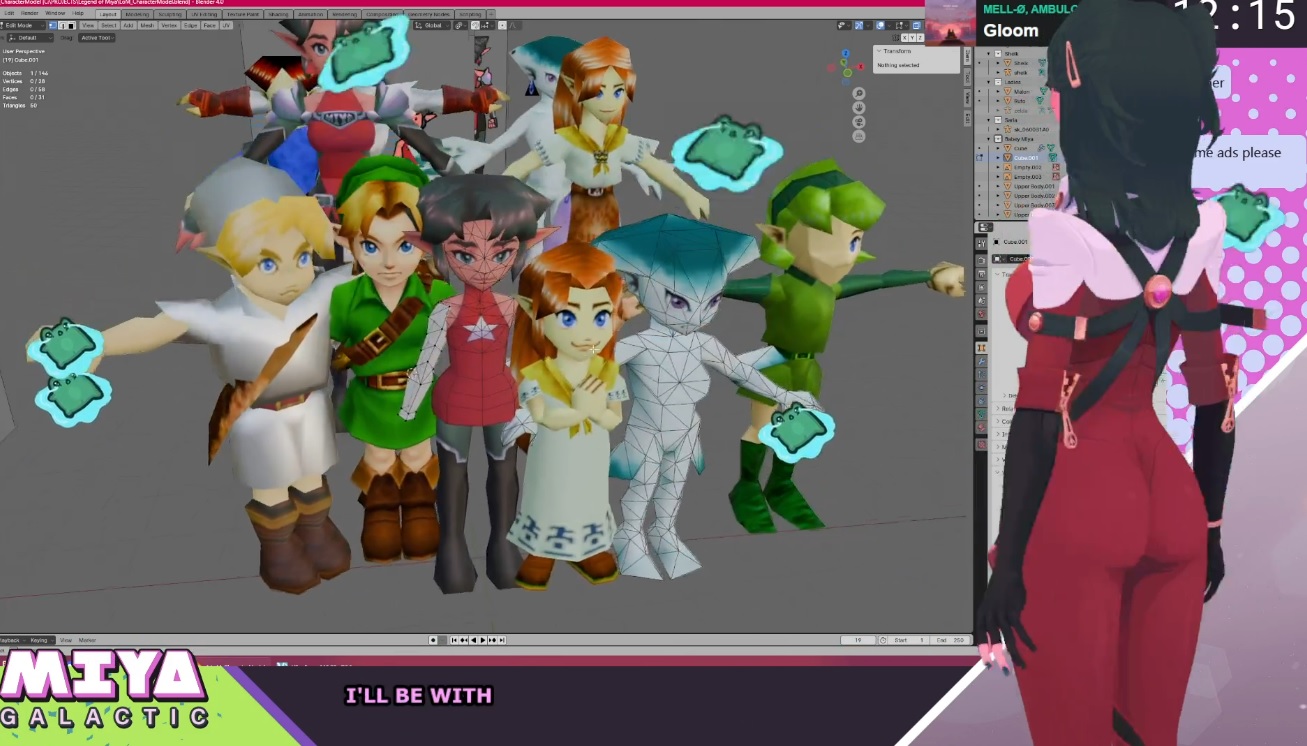1307x746 pixels.
Task: Open the Edit menu
Action: pos(9,13)
